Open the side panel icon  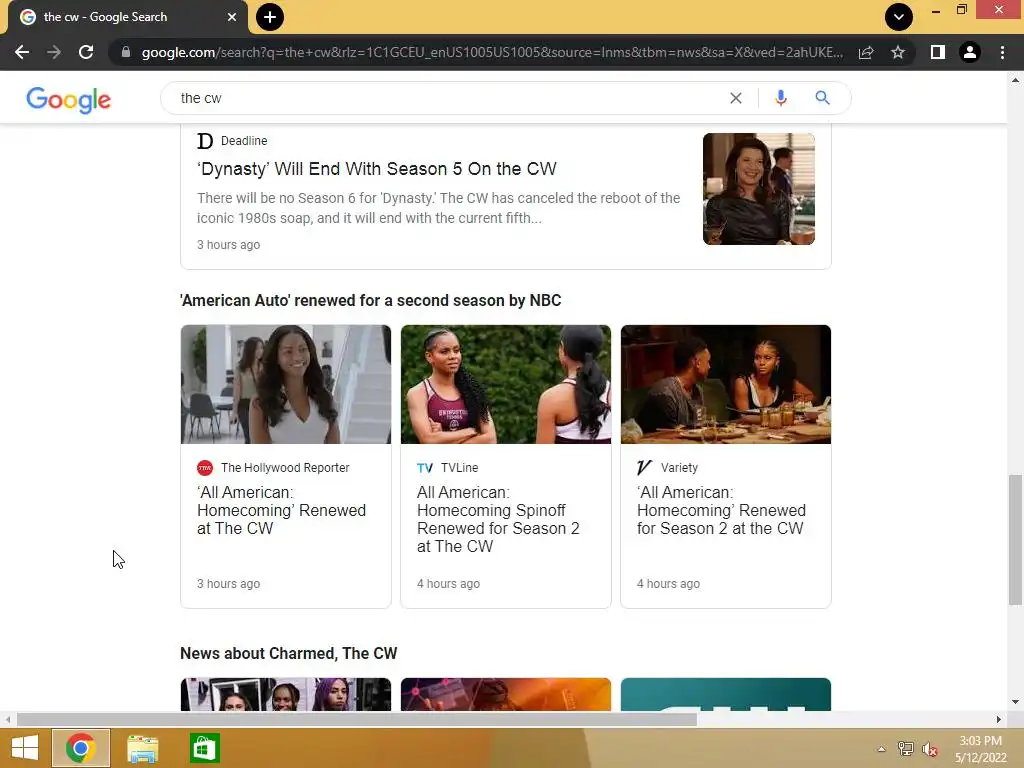click(937, 52)
